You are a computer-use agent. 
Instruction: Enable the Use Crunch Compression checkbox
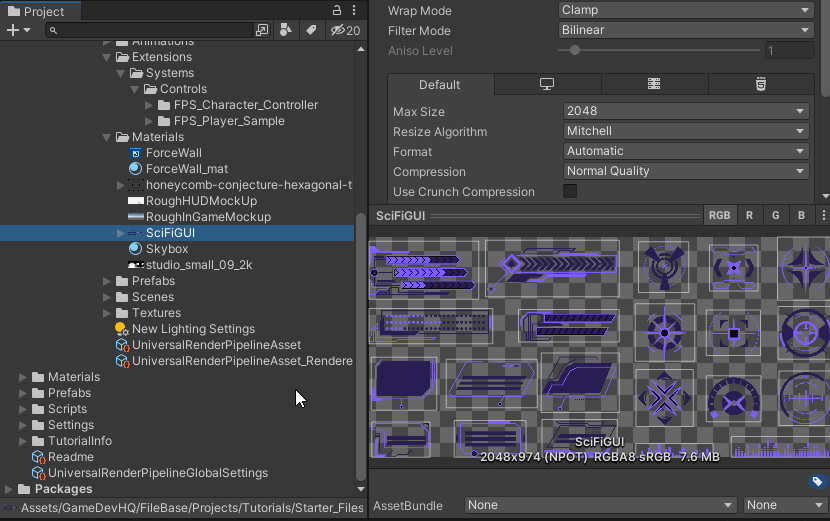tap(570, 191)
